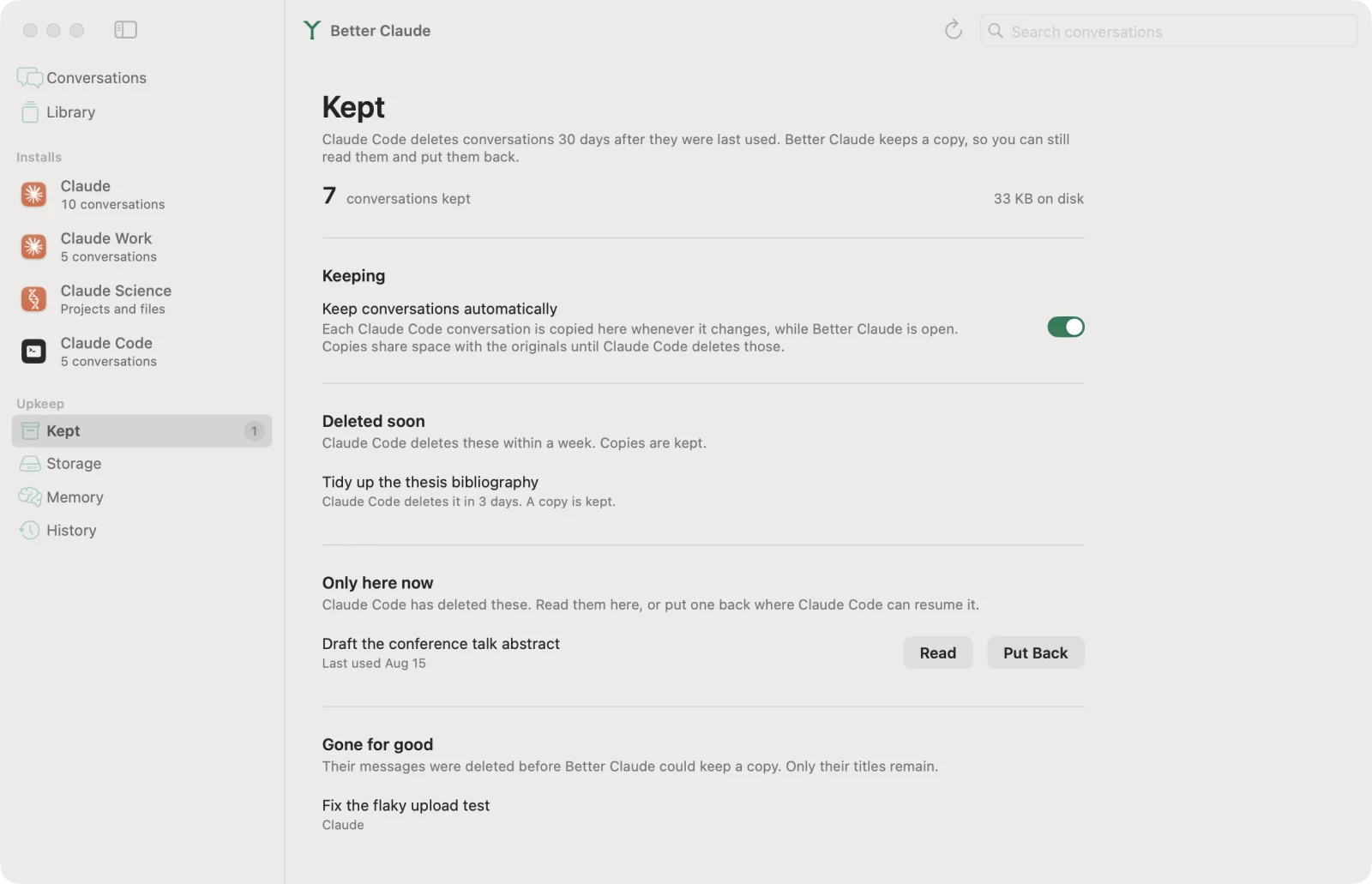This screenshot has width=1372, height=884.
Task: Click 'Tidy up the thesis bibliography'
Action: coord(430,483)
